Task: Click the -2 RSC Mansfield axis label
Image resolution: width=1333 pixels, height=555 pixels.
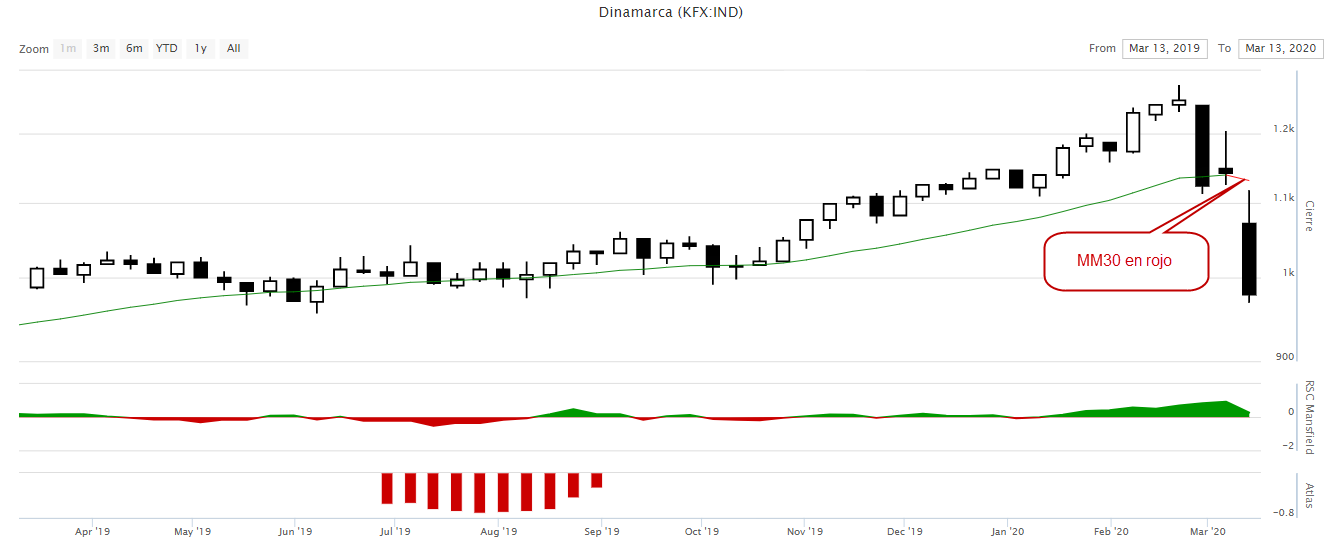Action: pyautogui.click(x=1288, y=445)
